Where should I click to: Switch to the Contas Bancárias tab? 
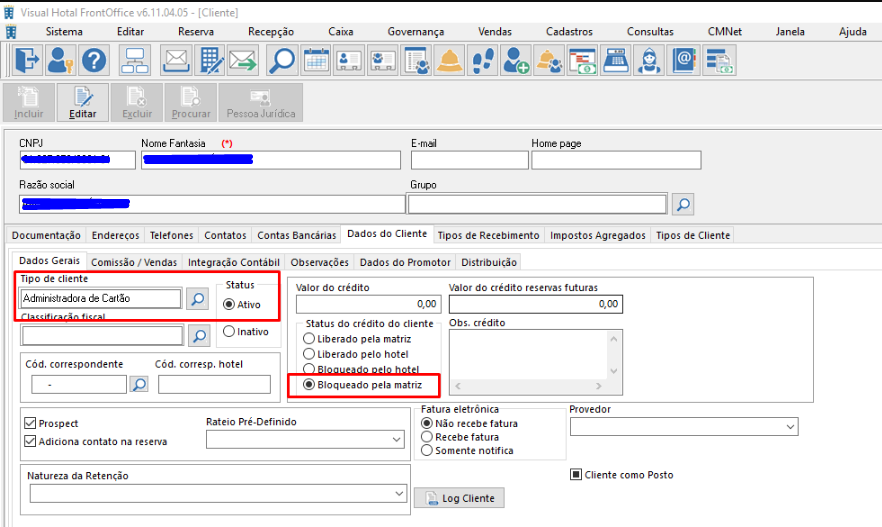(x=296, y=235)
